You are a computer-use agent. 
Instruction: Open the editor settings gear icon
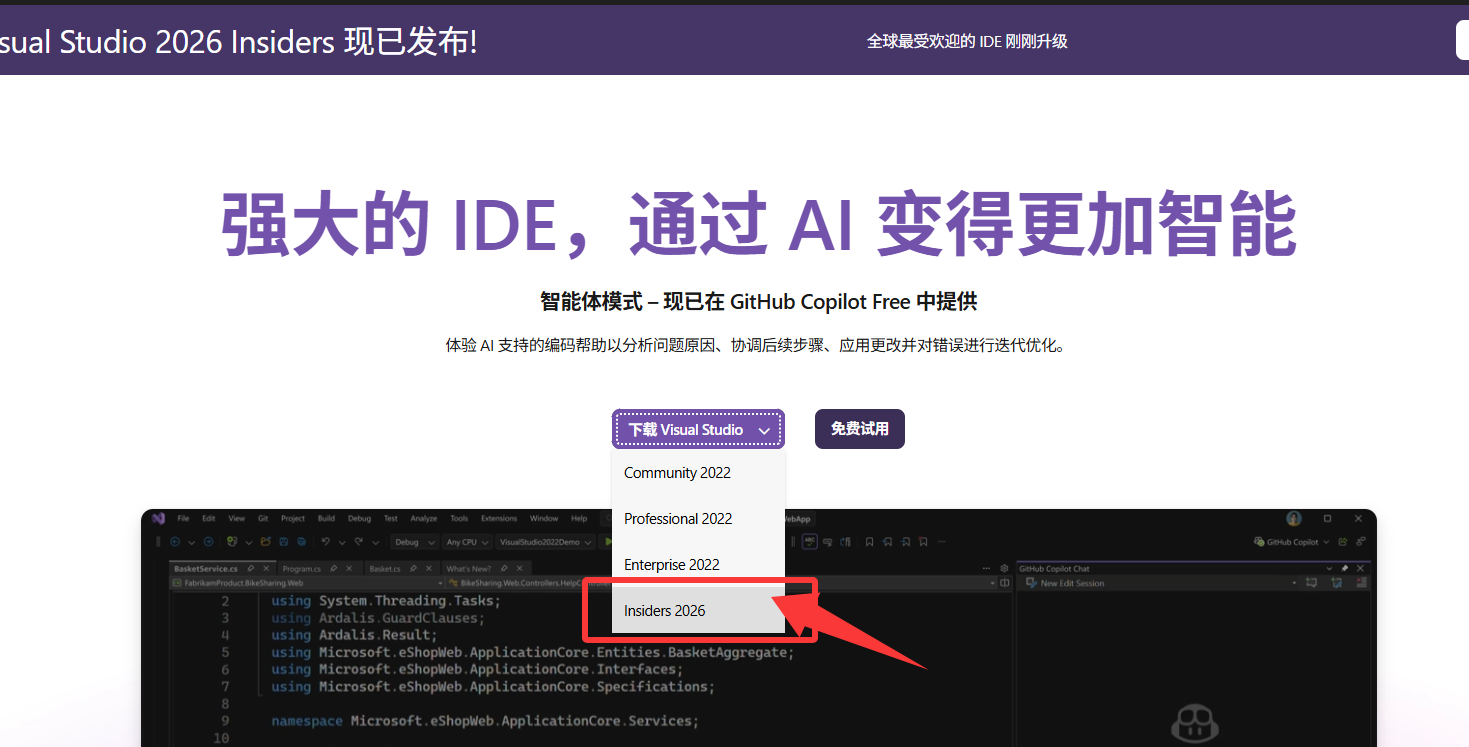[1005, 568]
